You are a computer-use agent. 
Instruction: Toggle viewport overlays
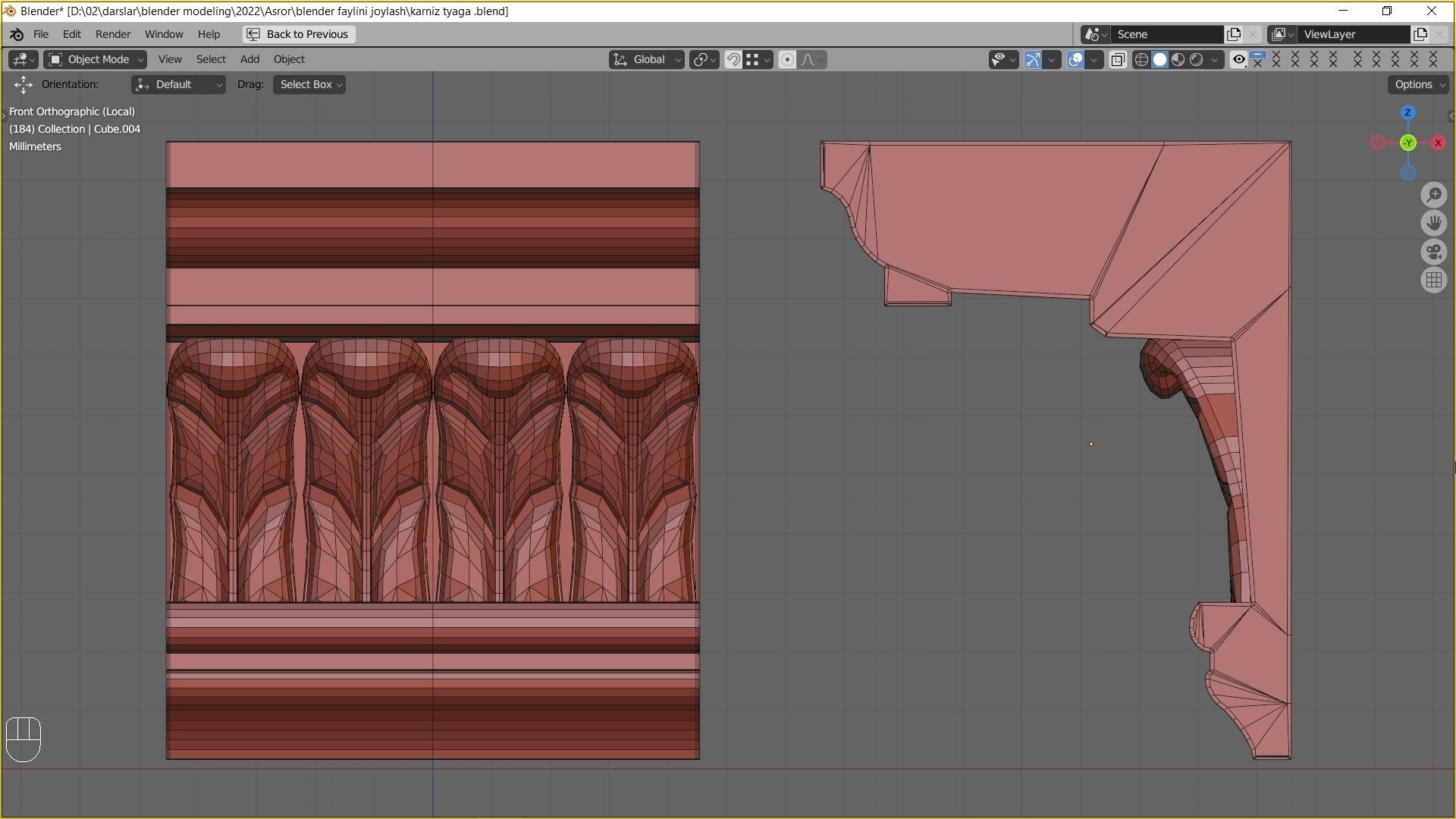click(x=1075, y=59)
